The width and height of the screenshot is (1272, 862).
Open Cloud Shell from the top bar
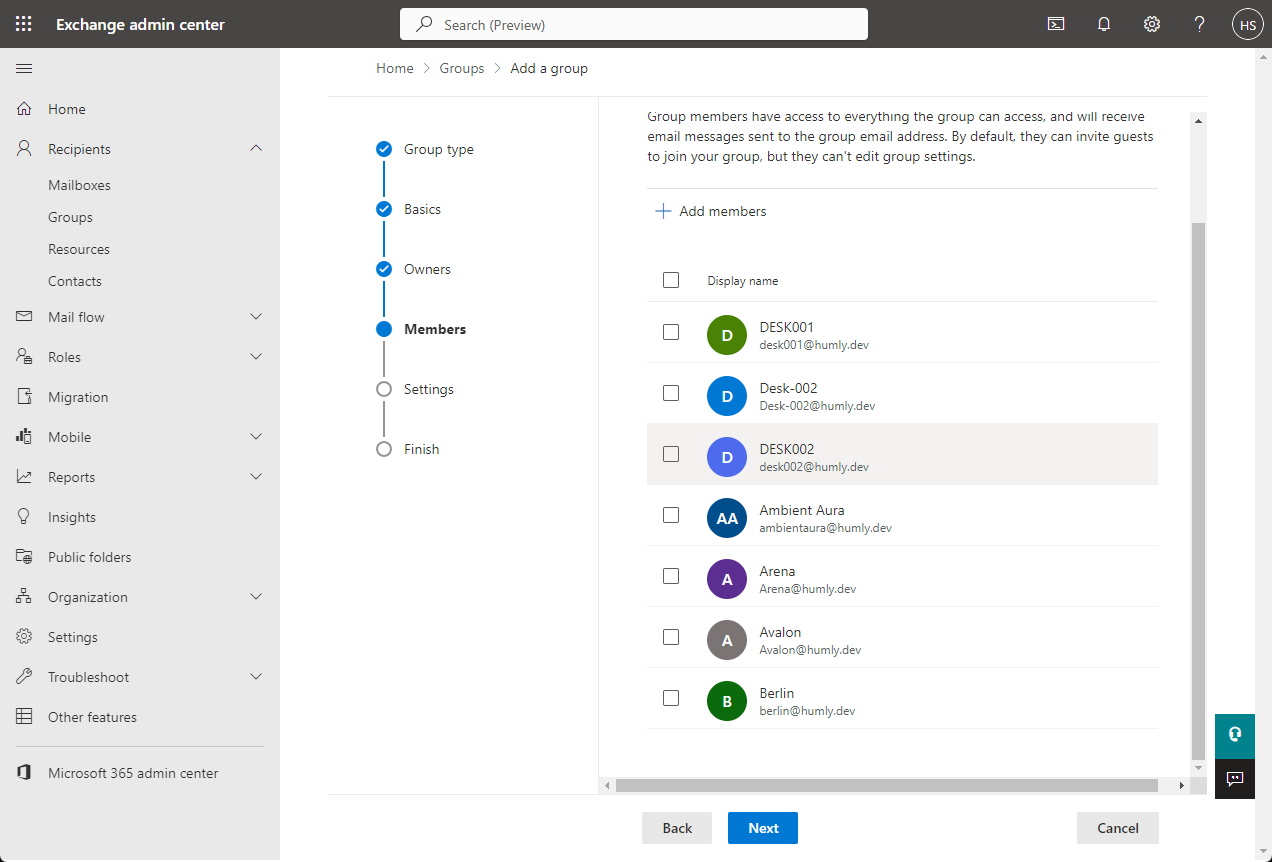coord(1055,23)
